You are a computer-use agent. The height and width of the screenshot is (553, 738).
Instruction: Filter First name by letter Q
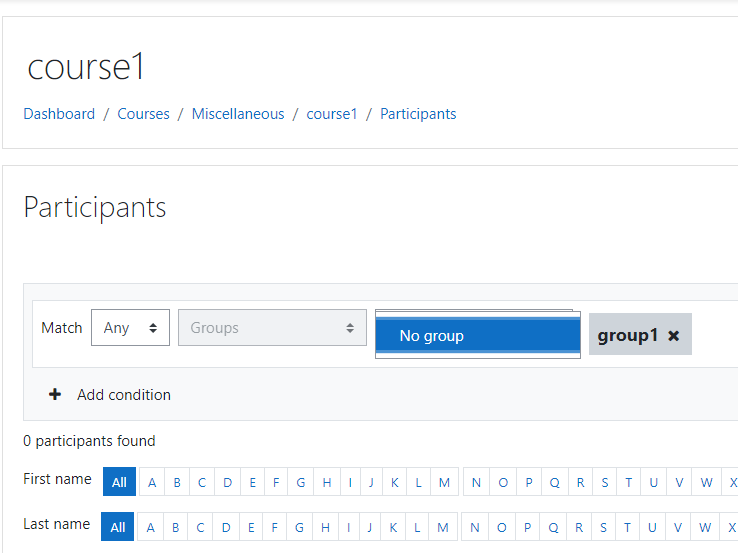(x=554, y=482)
